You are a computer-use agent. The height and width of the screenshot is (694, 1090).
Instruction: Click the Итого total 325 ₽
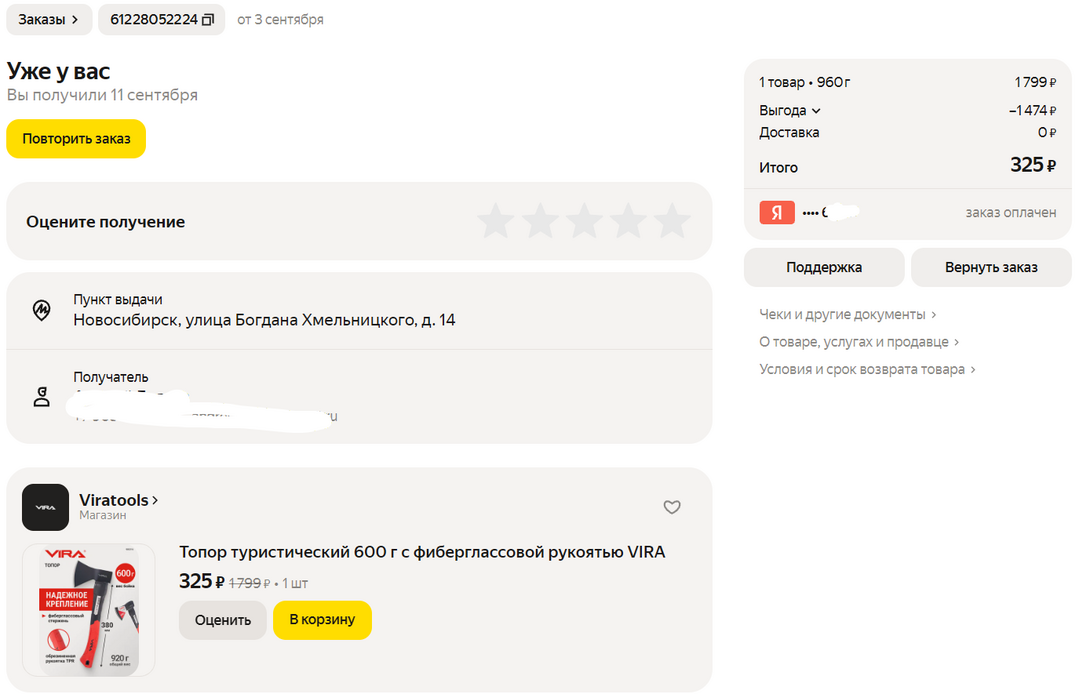click(1033, 165)
